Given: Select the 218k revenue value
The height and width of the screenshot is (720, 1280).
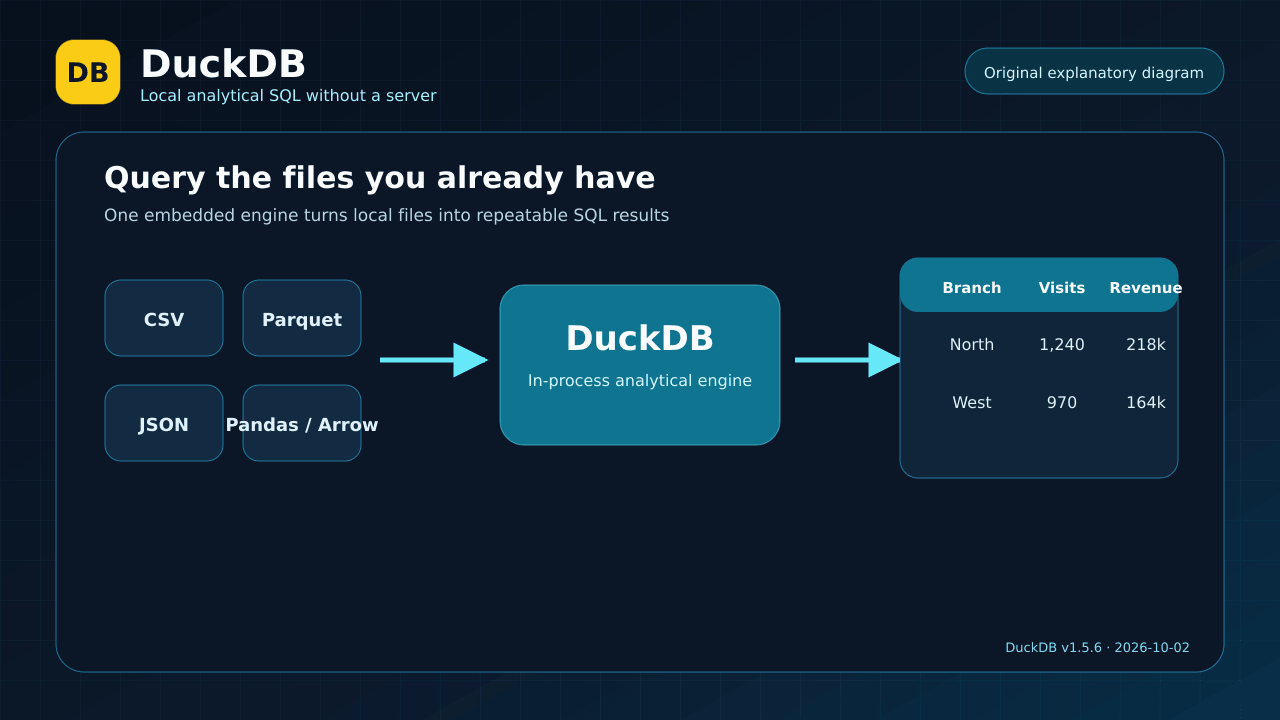Looking at the screenshot, I should click(x=1146, y=345).
